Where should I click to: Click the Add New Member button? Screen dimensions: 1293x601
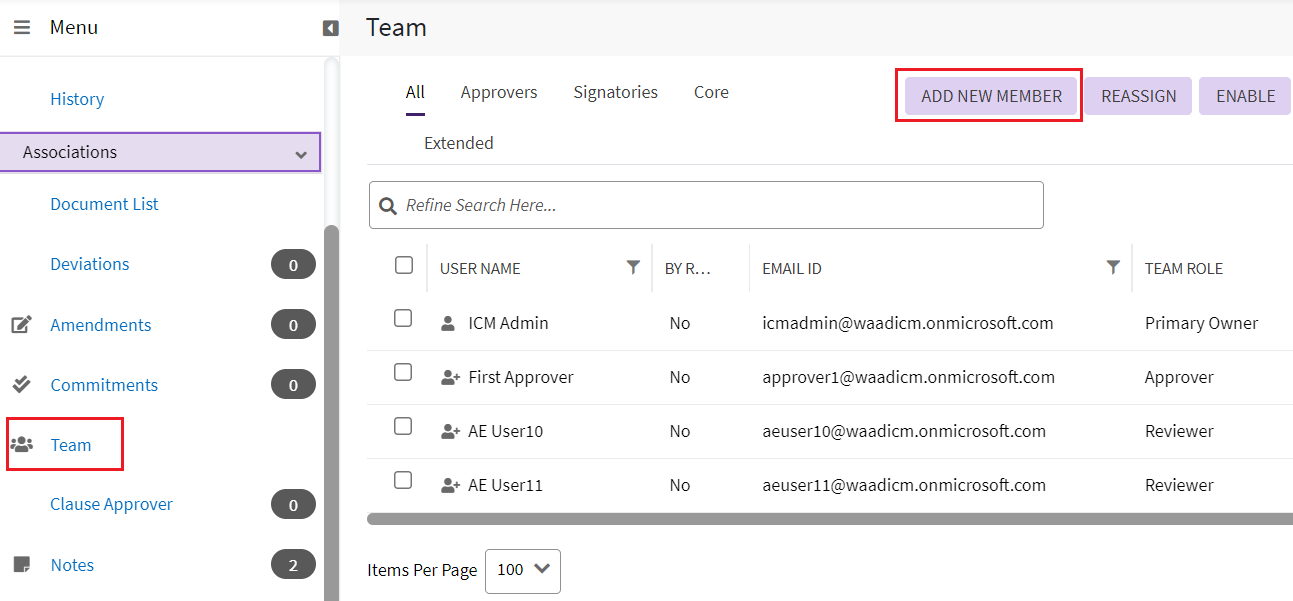point(991,96)
